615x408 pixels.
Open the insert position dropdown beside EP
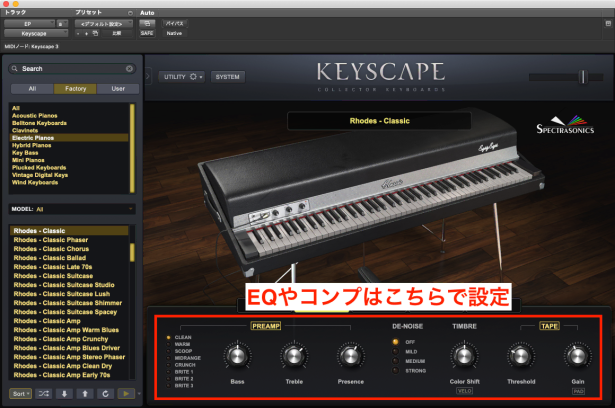click(62, 24)
